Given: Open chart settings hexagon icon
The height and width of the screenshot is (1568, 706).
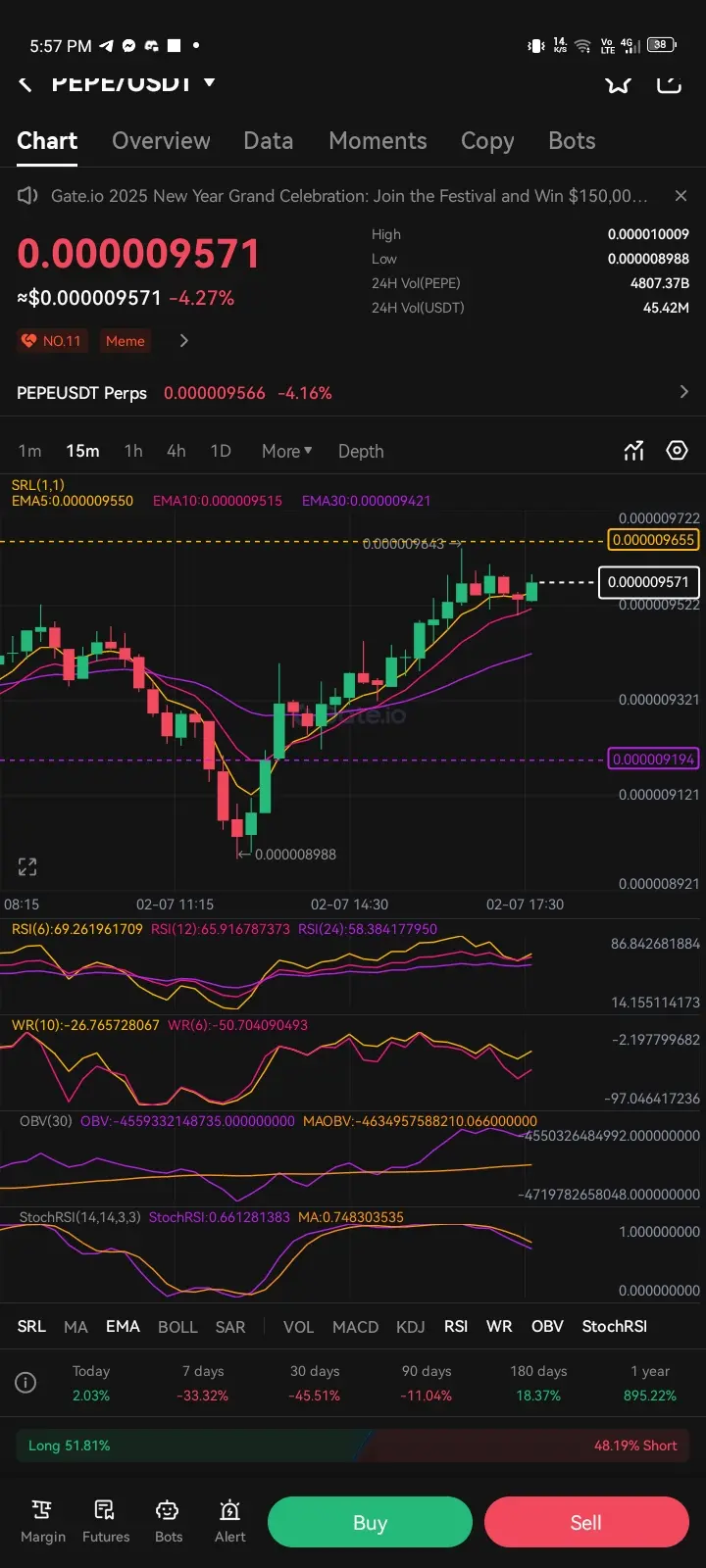Looking at the screenshot, I should [677, 451].
